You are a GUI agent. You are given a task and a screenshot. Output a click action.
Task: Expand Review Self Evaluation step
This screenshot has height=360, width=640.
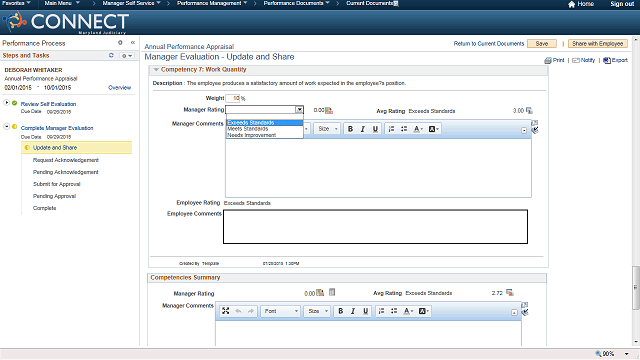pyautogui.click(x=7, y=102)
